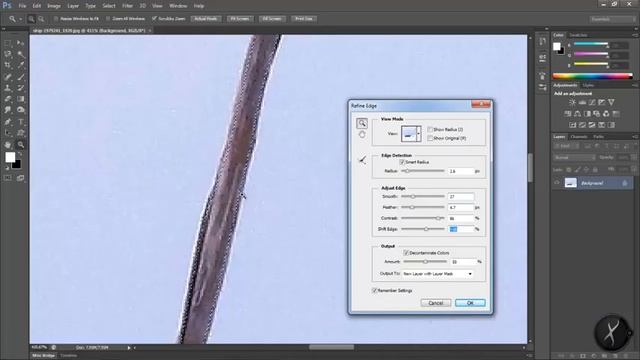Open the layer blend mode dropdown
640x360 pixels.
[x=574, y=158]
